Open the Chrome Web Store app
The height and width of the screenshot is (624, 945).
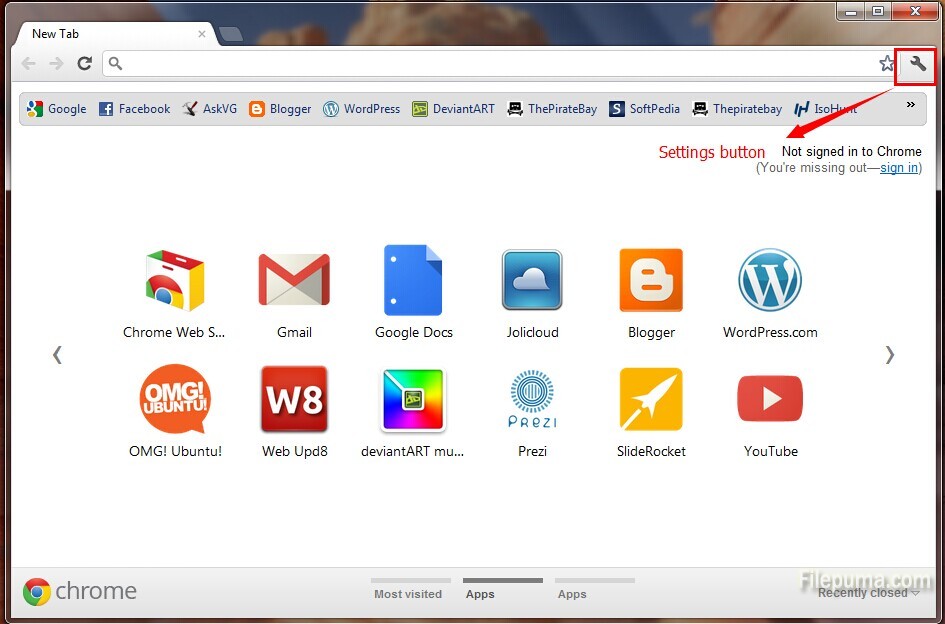click(175, 281)
